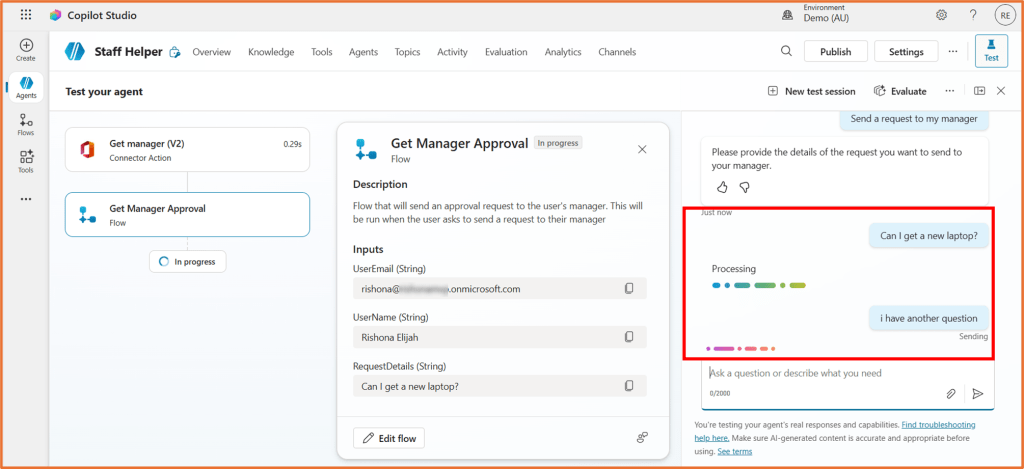
Task: Click the UserEmail value field
Action: point(500,288)
